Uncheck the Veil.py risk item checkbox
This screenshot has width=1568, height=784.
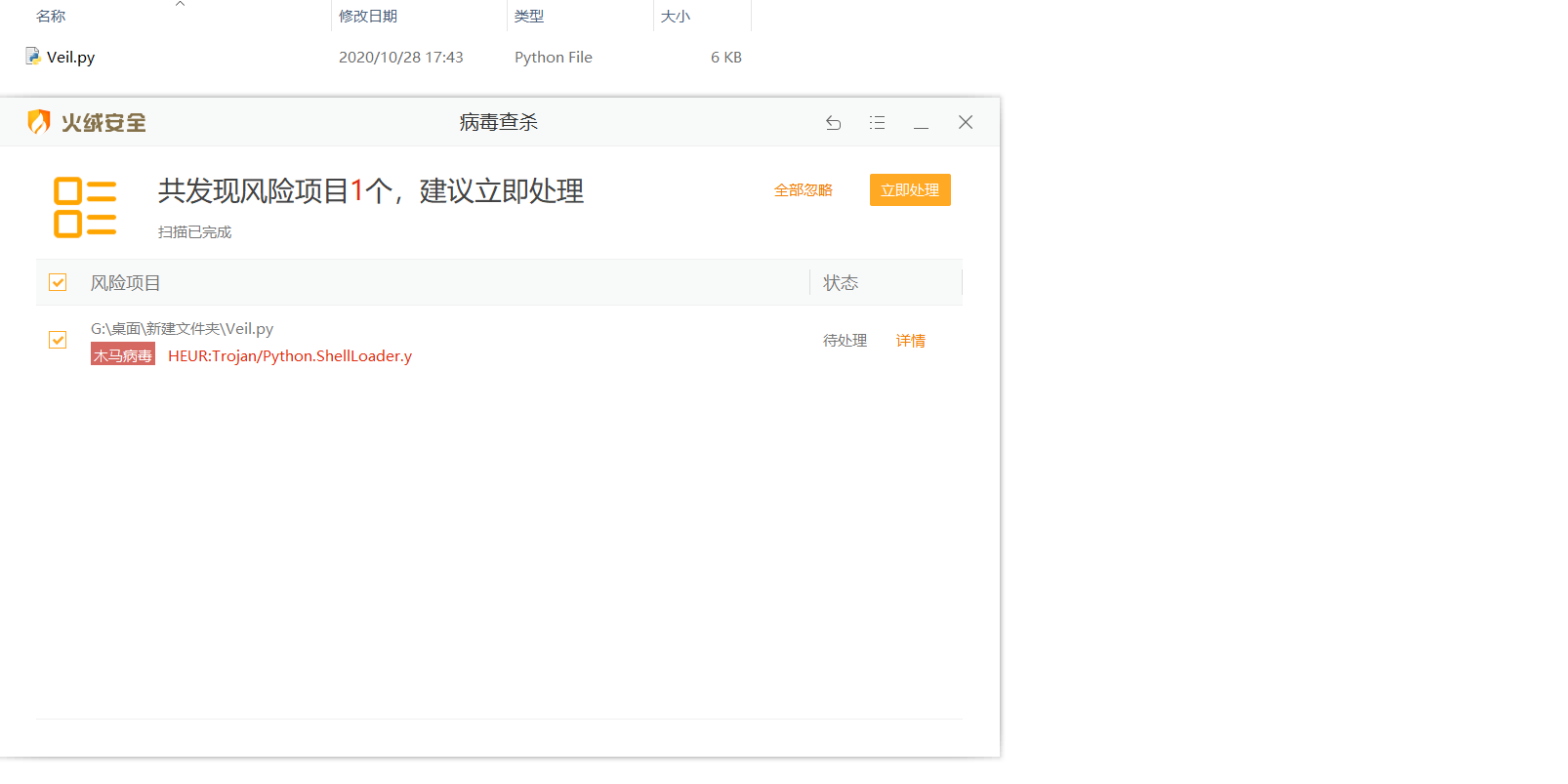(58, 340)
